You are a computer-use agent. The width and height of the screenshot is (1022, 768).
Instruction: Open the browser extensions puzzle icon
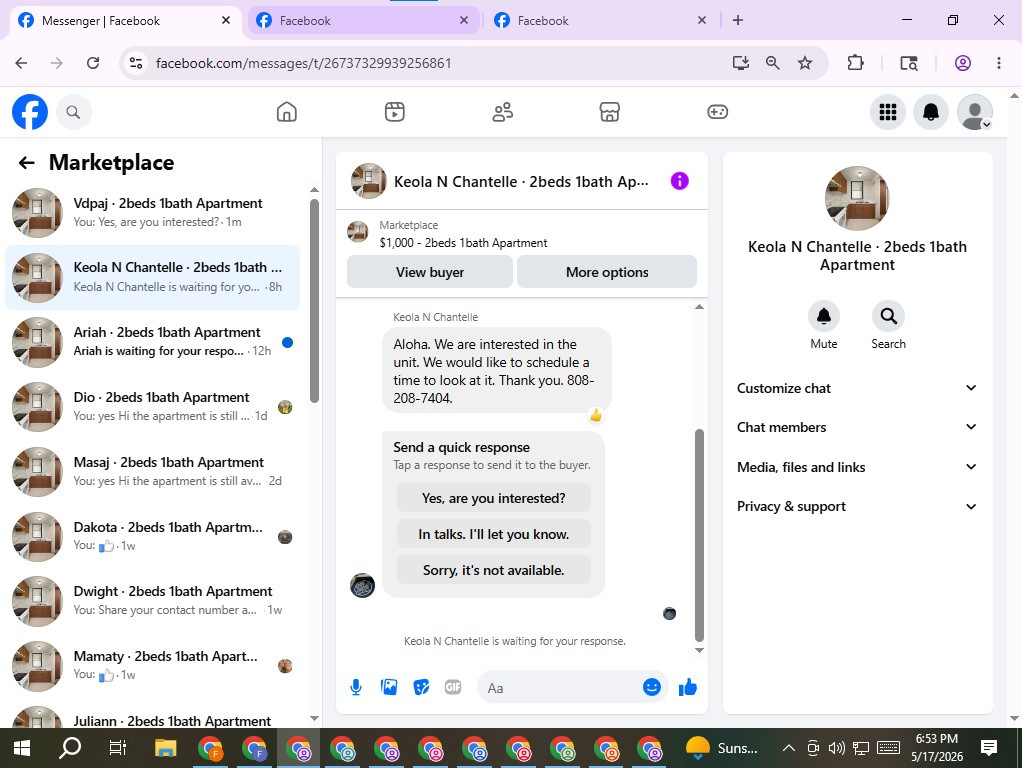[x=855, y=63]
